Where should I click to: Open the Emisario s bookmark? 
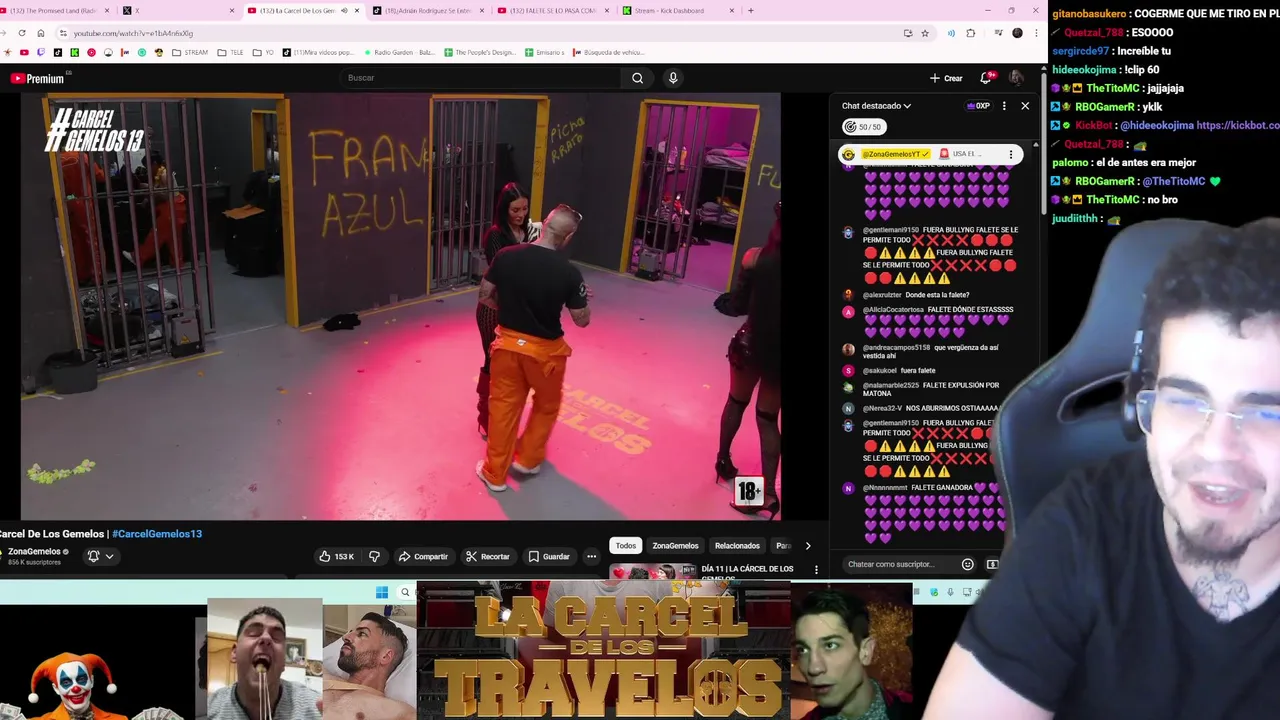coord(545,52)
